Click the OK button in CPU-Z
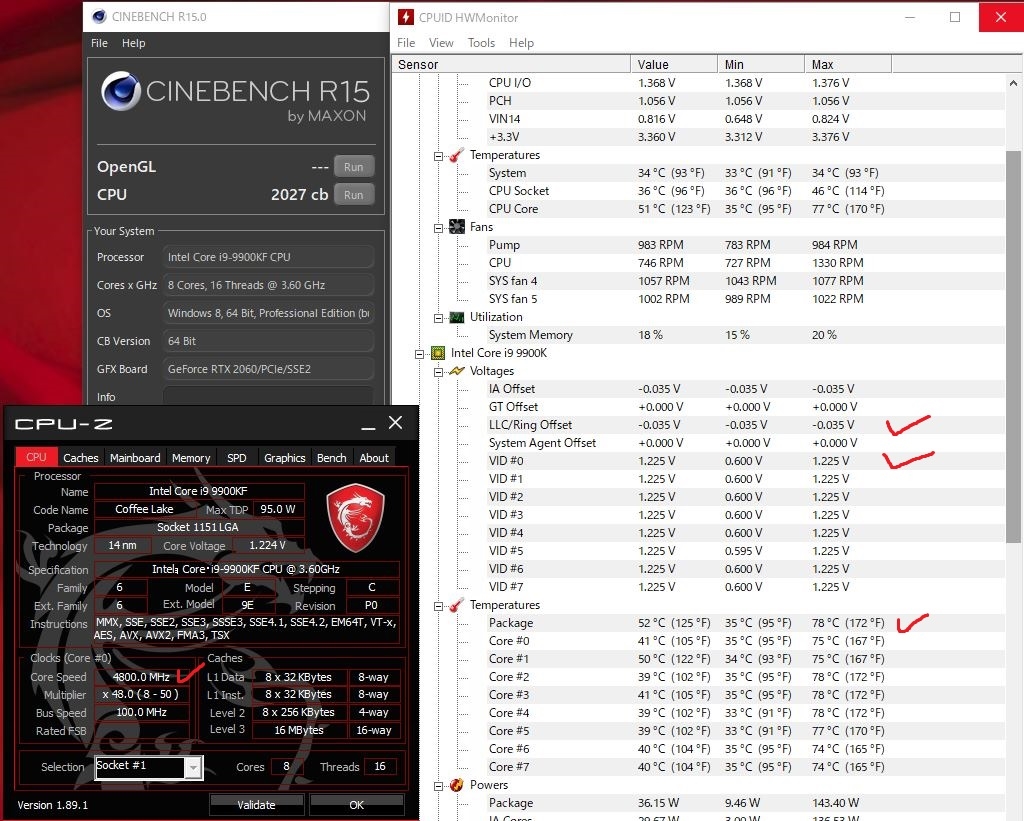The image size is (1024, 821). (x=357, y=805)
